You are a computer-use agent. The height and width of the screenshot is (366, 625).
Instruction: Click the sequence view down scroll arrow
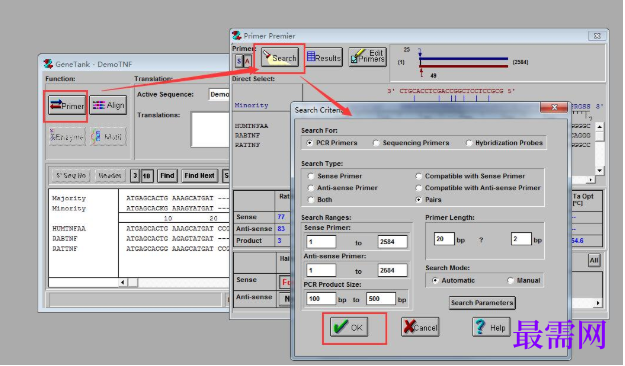[x=599, y=171]
